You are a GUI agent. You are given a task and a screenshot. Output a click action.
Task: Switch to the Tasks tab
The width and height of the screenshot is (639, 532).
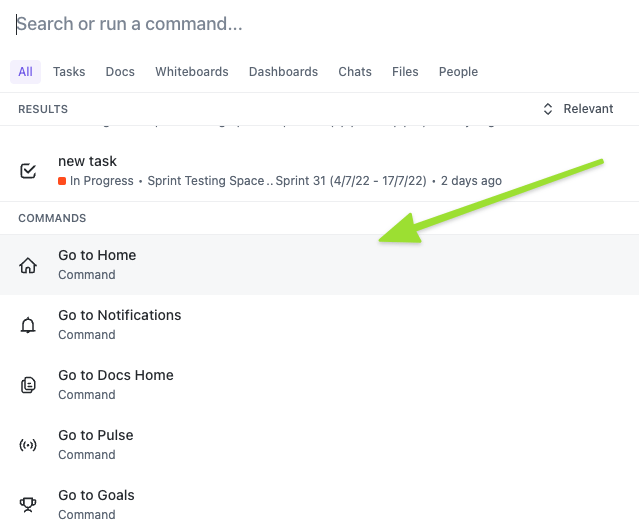point(69,72)
